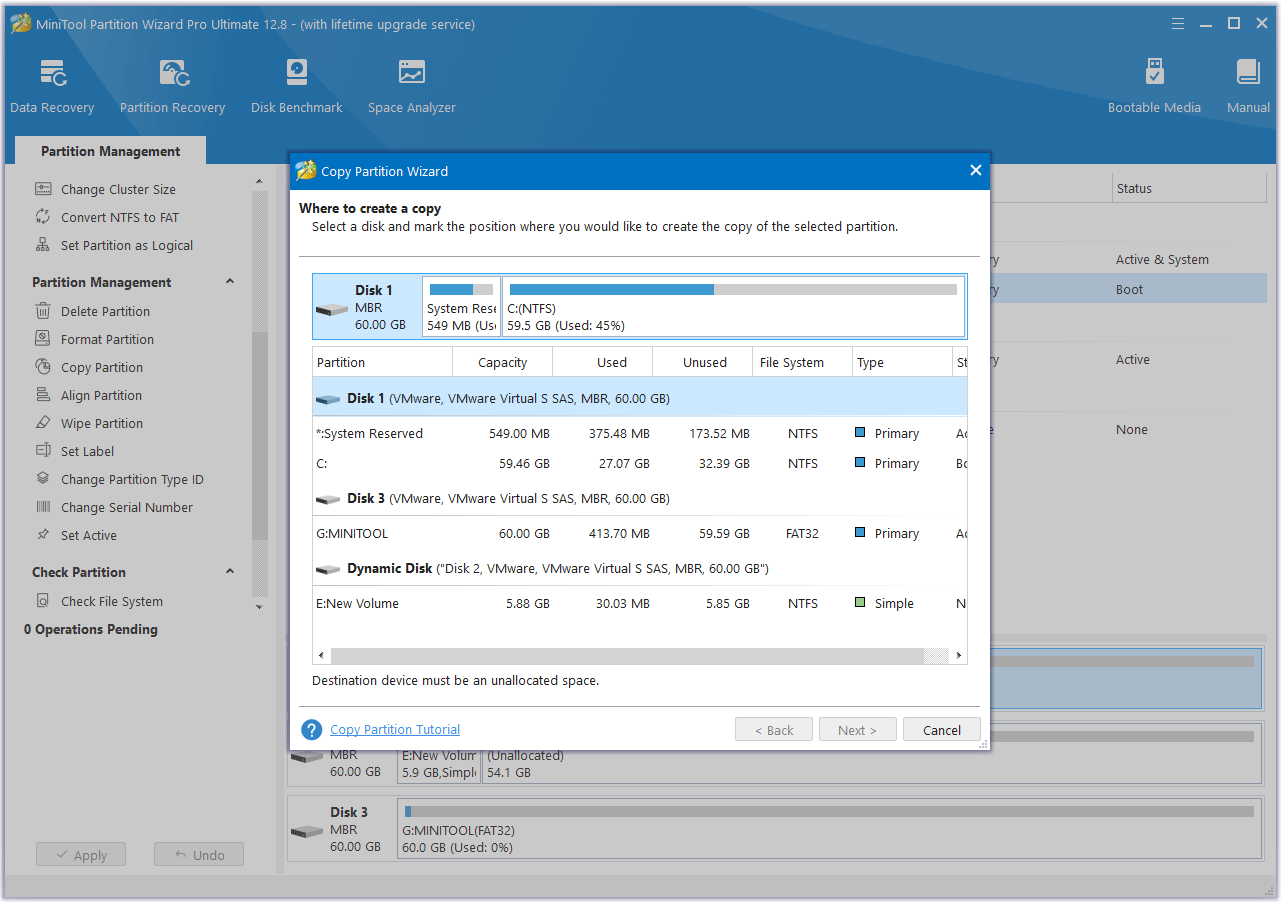
Task: Click the wizard horizontal scrollbar track
Action: [x=640, y=656]
